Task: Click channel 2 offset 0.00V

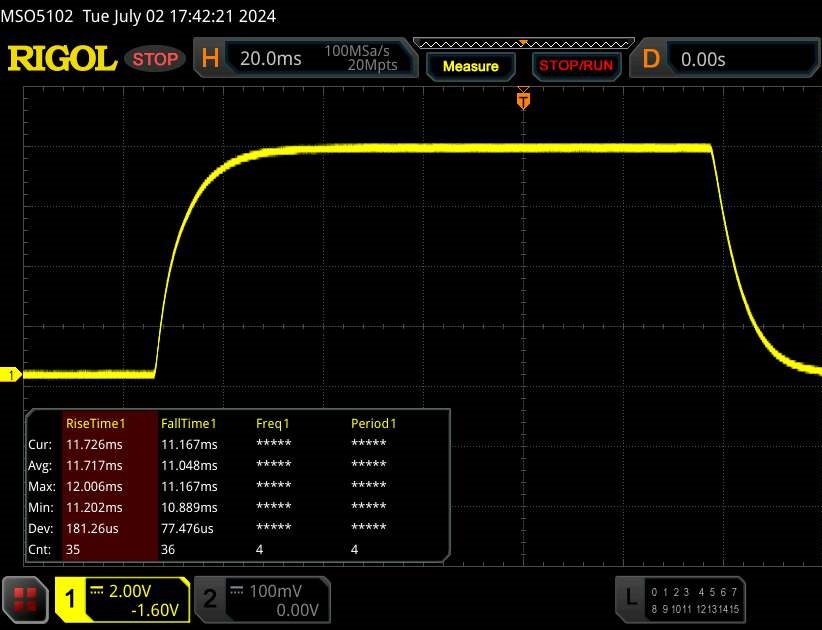Action: click(297, 610)
